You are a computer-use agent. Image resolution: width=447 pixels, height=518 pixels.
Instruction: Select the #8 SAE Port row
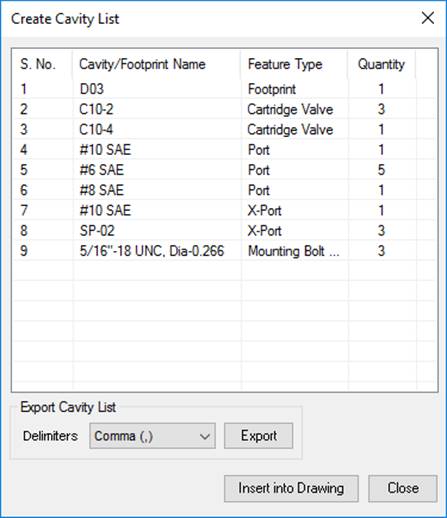[x=224, y=190]
